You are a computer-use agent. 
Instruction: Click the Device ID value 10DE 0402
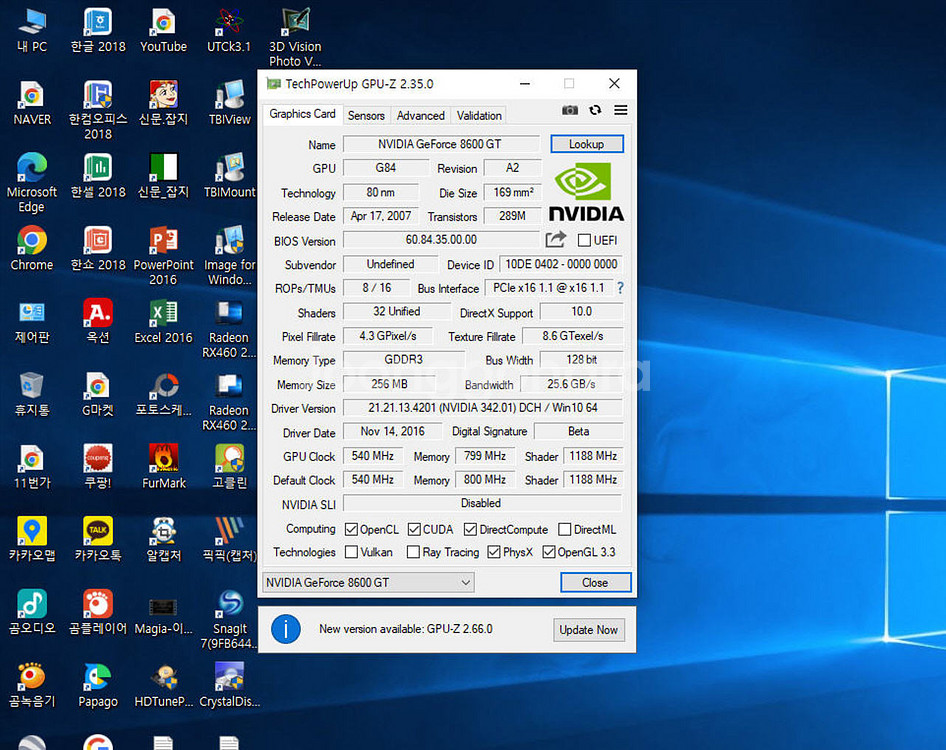point(561,264)
